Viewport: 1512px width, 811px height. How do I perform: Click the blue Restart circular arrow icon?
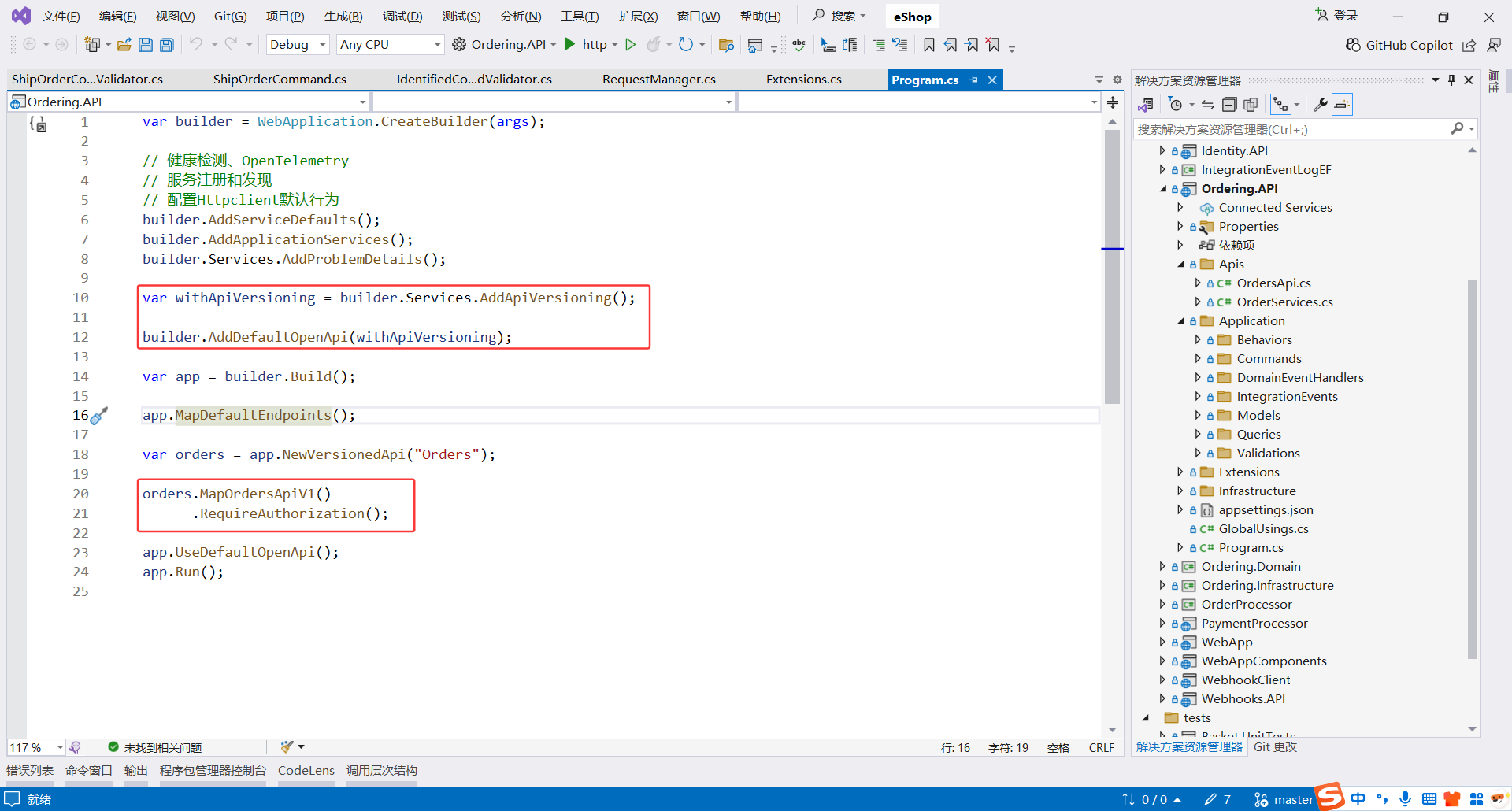click(686, 44)
